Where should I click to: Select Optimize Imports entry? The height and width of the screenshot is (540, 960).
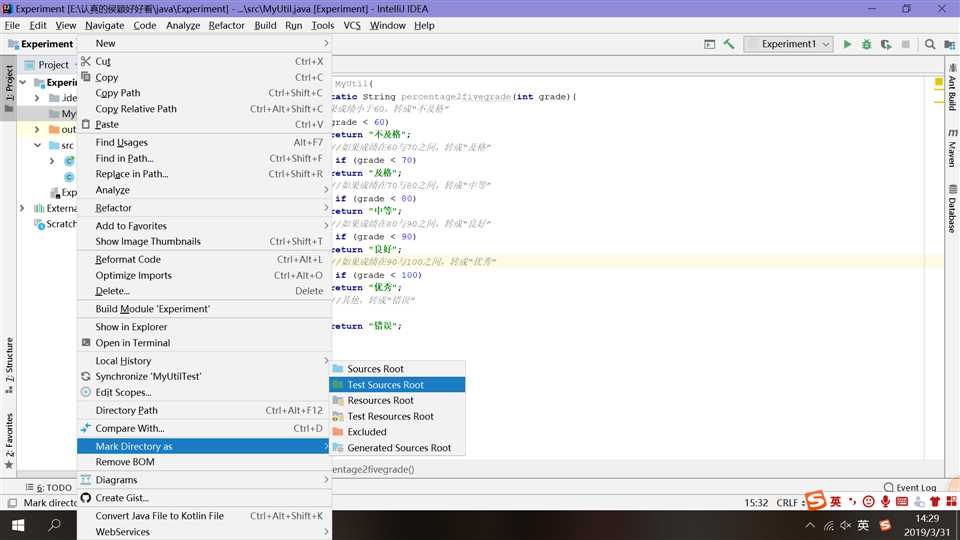204,275
